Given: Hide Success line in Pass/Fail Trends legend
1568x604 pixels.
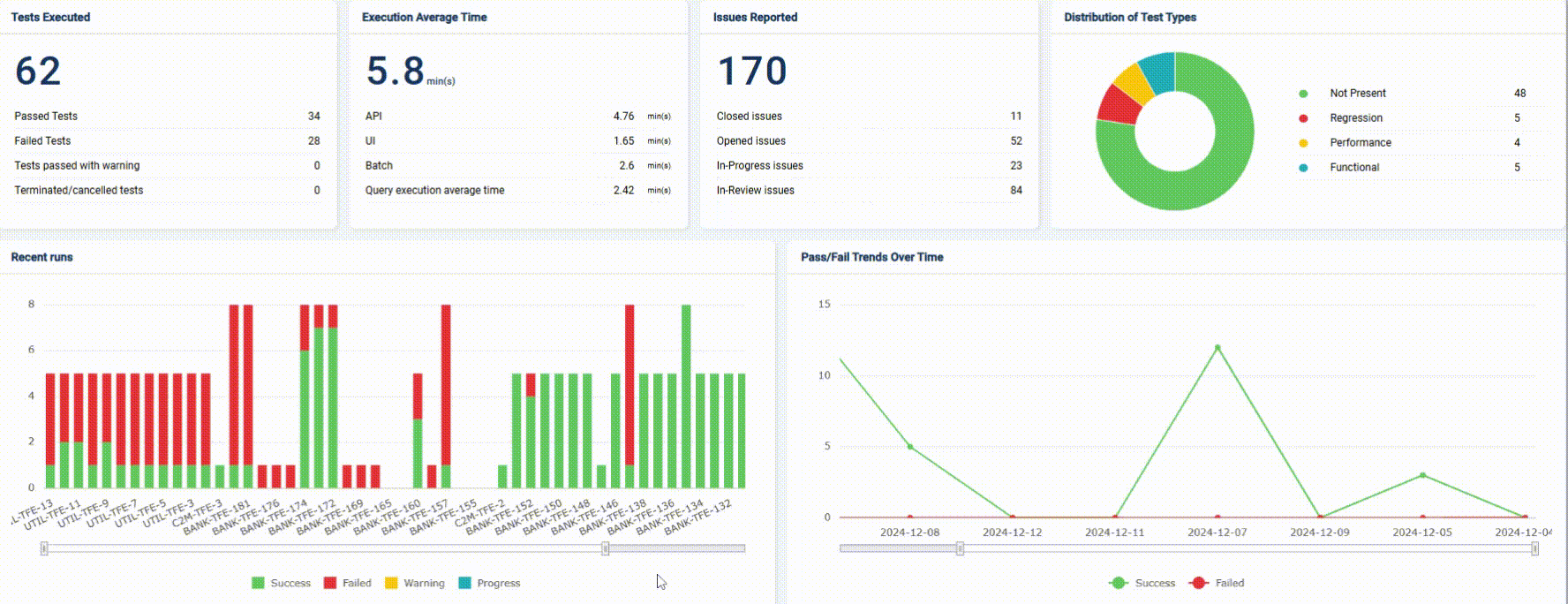Looking at the screenshot, I should pyautogui.click(x=1144, y=583).
